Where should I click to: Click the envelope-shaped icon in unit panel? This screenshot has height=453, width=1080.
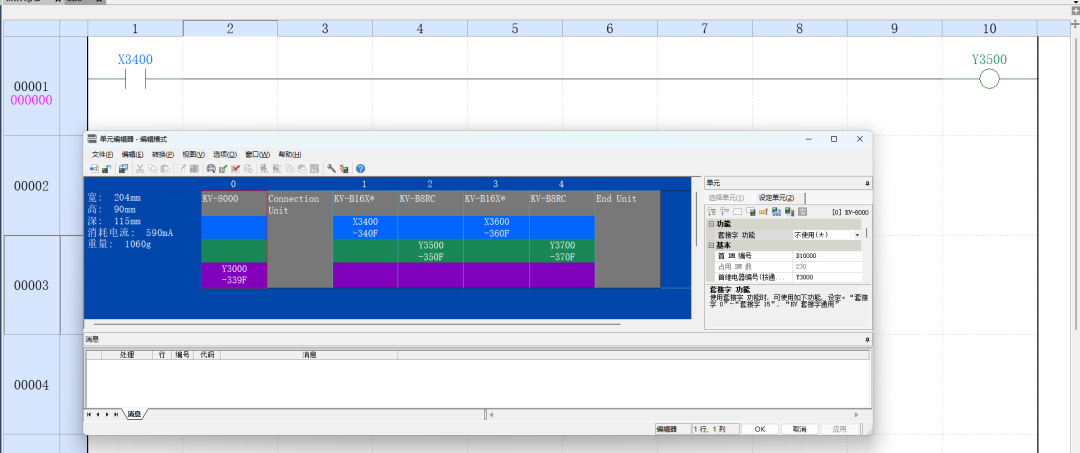click(x=738, y=211)
